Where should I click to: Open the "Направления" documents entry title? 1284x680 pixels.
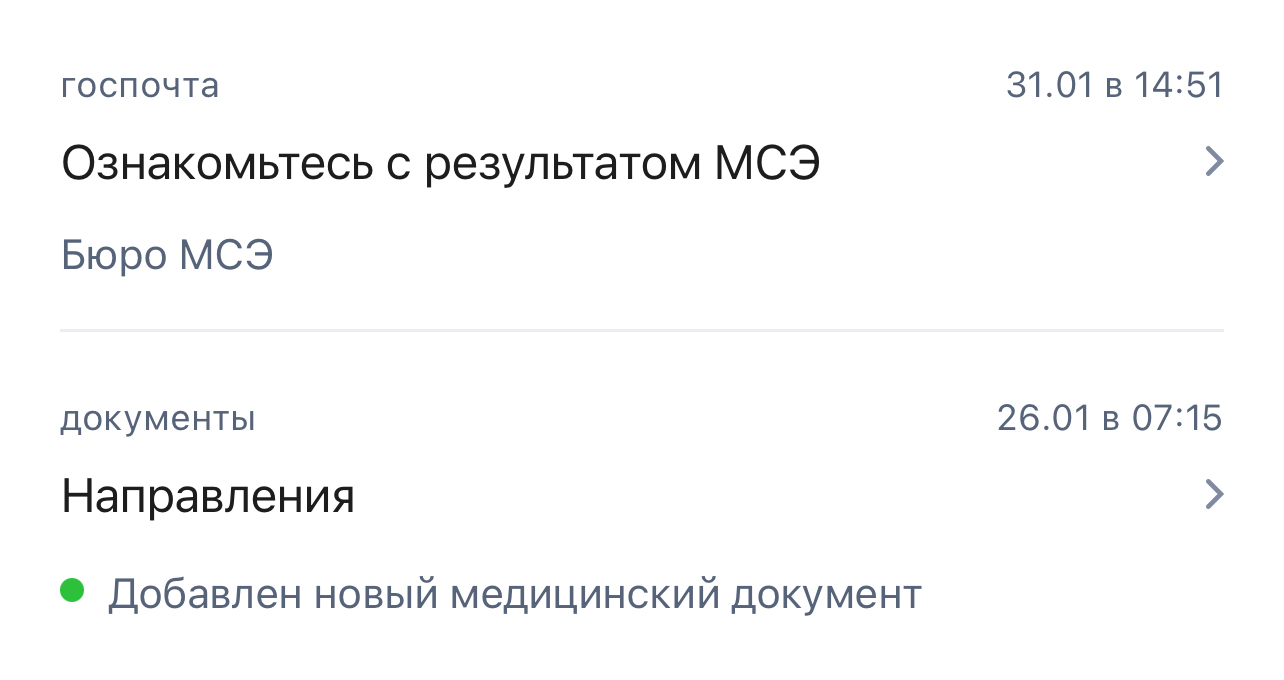[208, 496]
